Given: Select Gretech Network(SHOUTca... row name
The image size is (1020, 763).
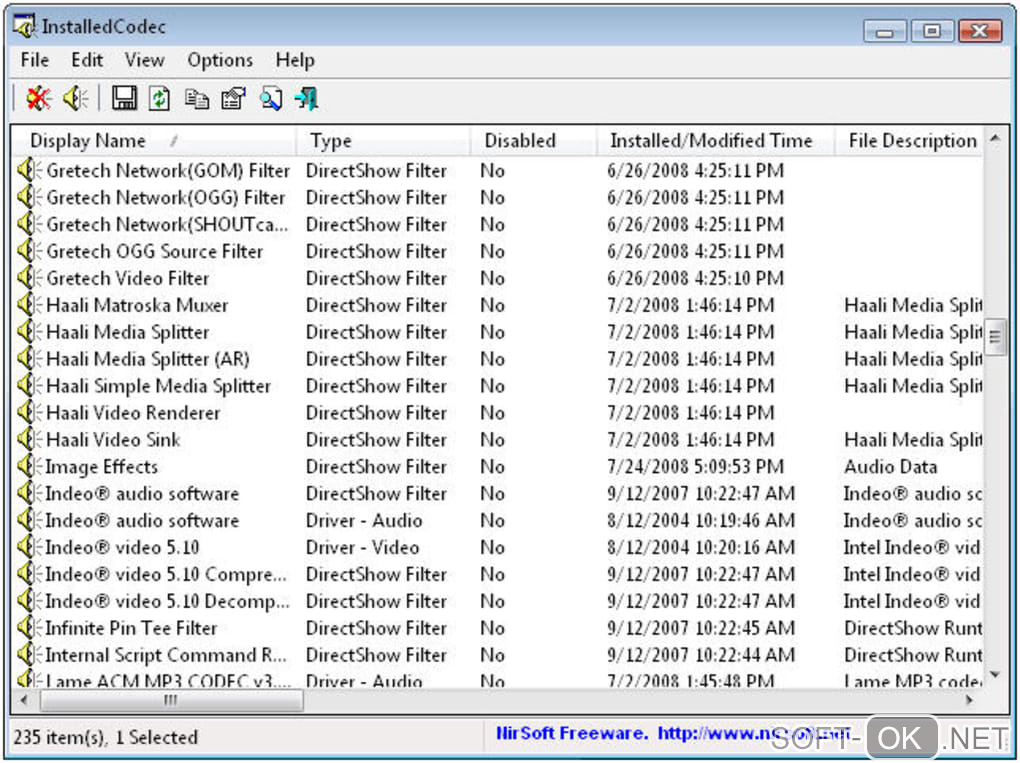Looking at the screenshot, I should [167, 224].
